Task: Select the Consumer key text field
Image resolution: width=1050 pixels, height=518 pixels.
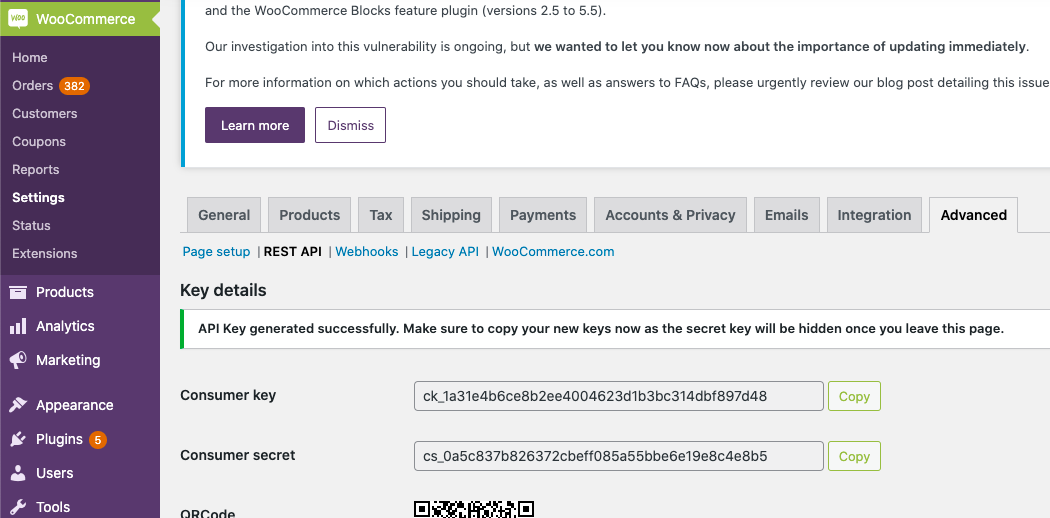Action: (x=619, y=396)
